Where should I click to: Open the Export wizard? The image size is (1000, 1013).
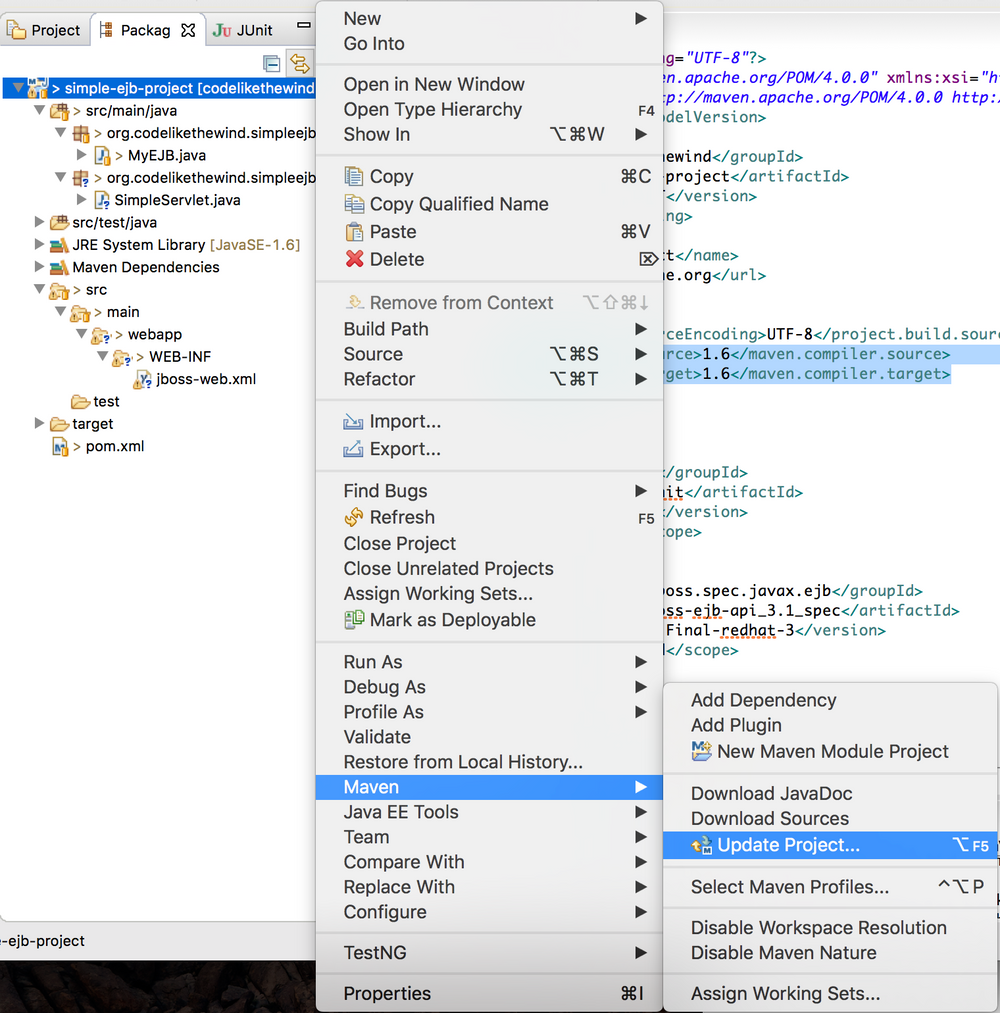coord(404,449)
